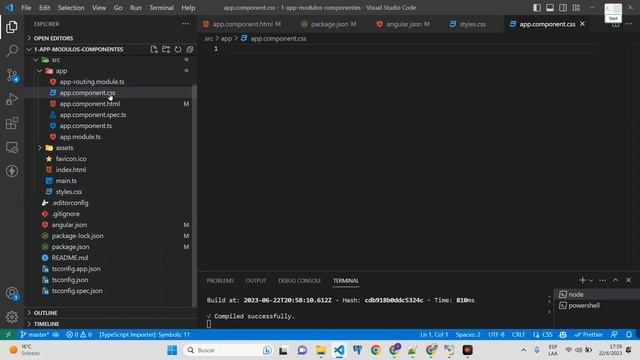The height and width of the screenshot is (360, 640).
Task: Click Ln 1, Col 1 position indicator
Action: tap(434, 335)
